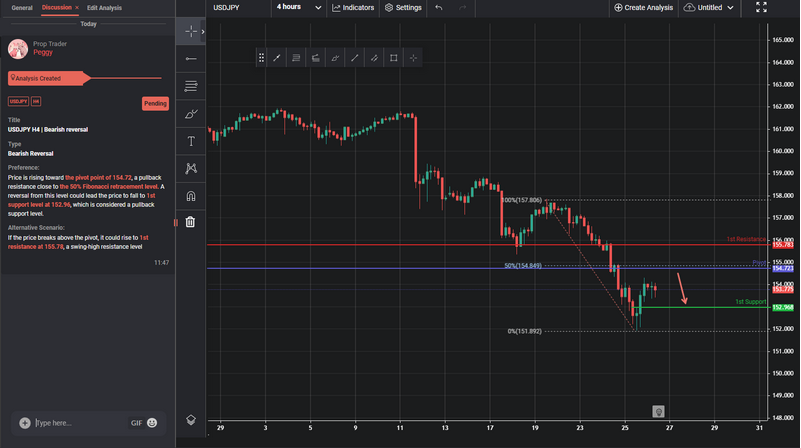
Task: Switch to the General tab
Action: pyautogui.click(x=22, y=8)
